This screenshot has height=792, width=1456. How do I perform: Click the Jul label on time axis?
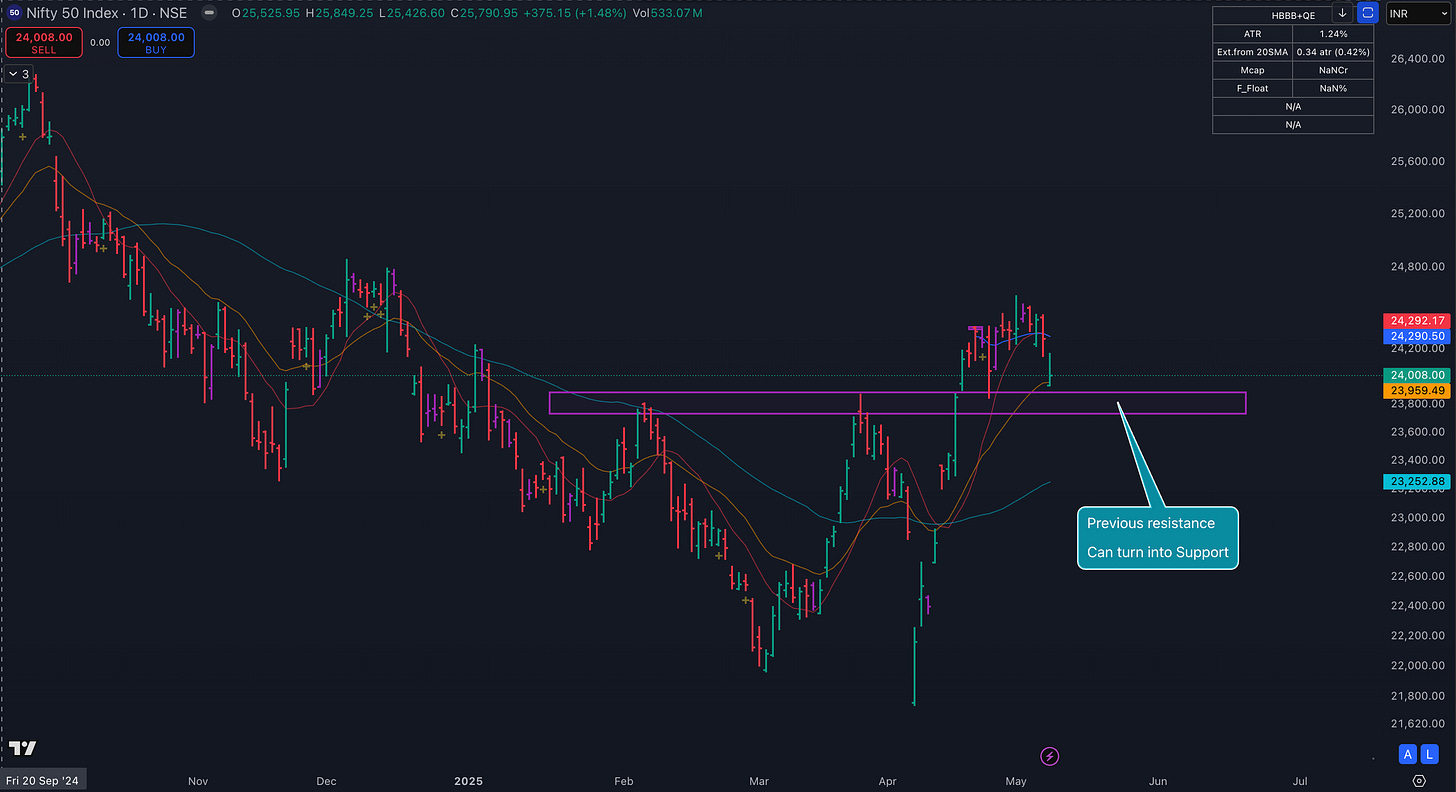click(1301, 780)
